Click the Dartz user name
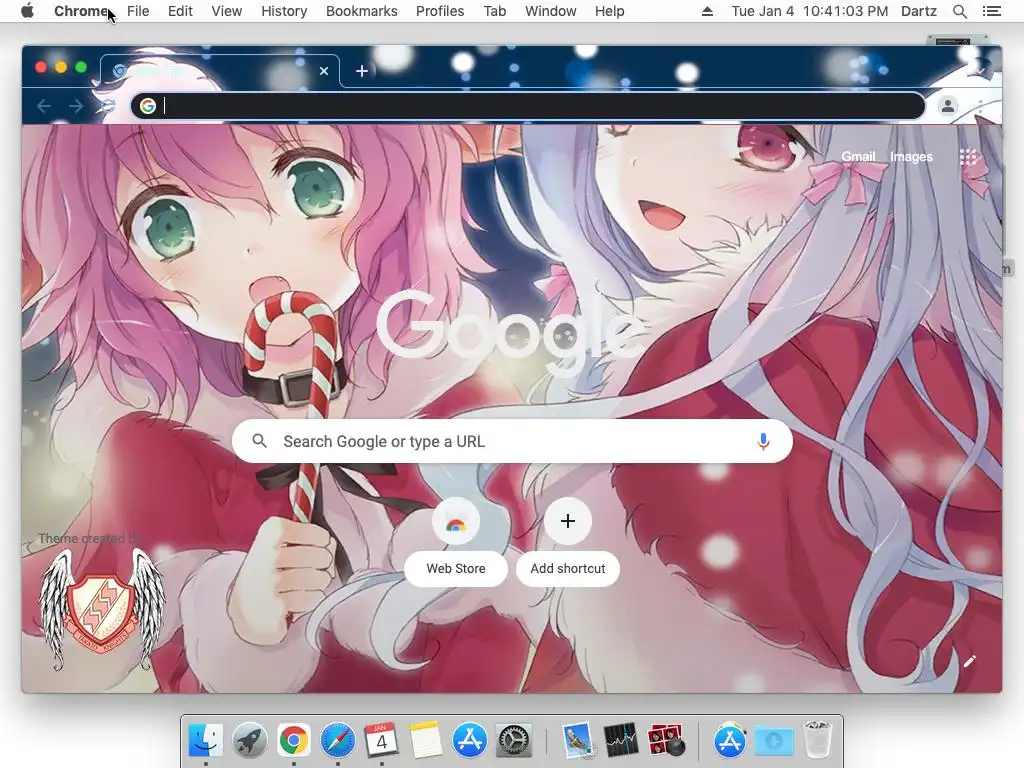This screenshot has height=768, width=1024. (919, 11)
